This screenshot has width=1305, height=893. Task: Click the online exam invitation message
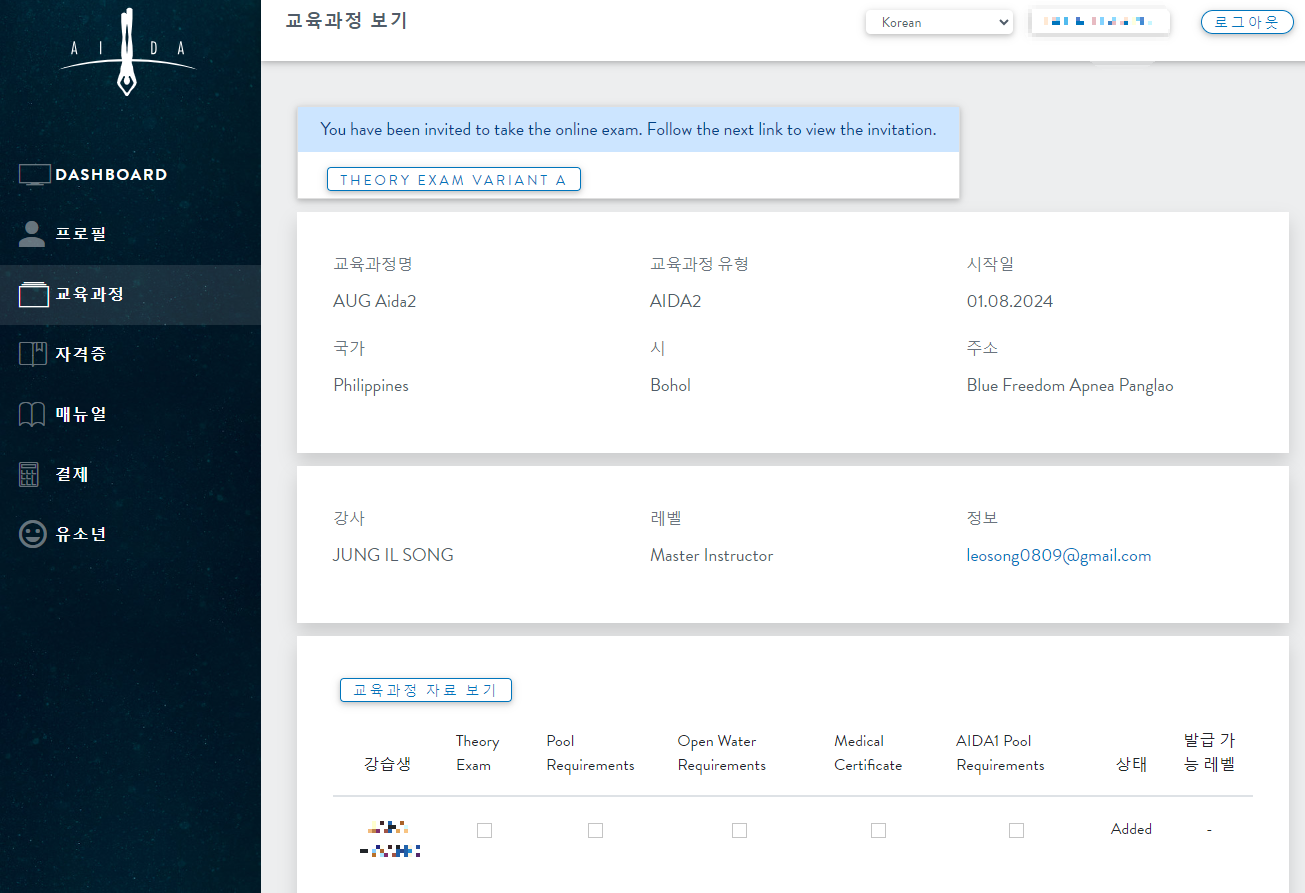pyautogui.click(x=628, y=130)
